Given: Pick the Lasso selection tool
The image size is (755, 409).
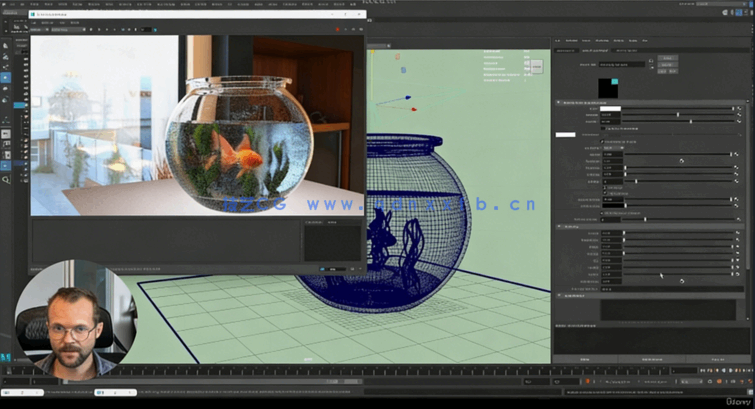Looking at the screenshot, I should (x=6, y=56).
